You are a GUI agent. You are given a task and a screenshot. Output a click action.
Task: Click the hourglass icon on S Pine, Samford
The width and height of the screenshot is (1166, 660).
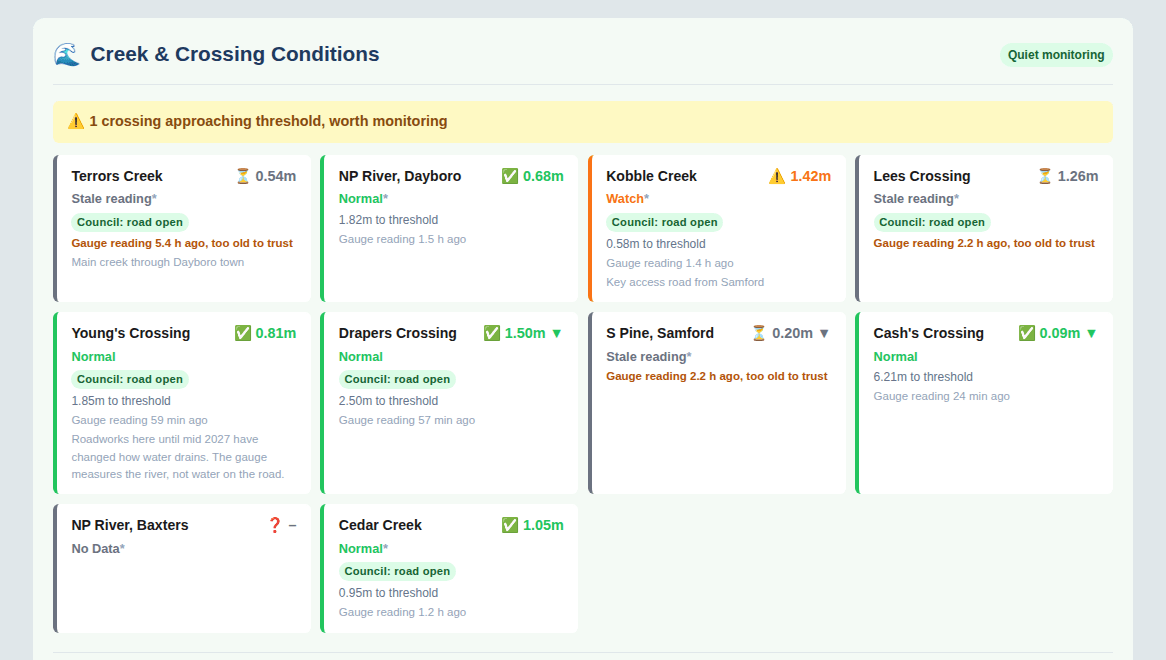tap(758, 333)
